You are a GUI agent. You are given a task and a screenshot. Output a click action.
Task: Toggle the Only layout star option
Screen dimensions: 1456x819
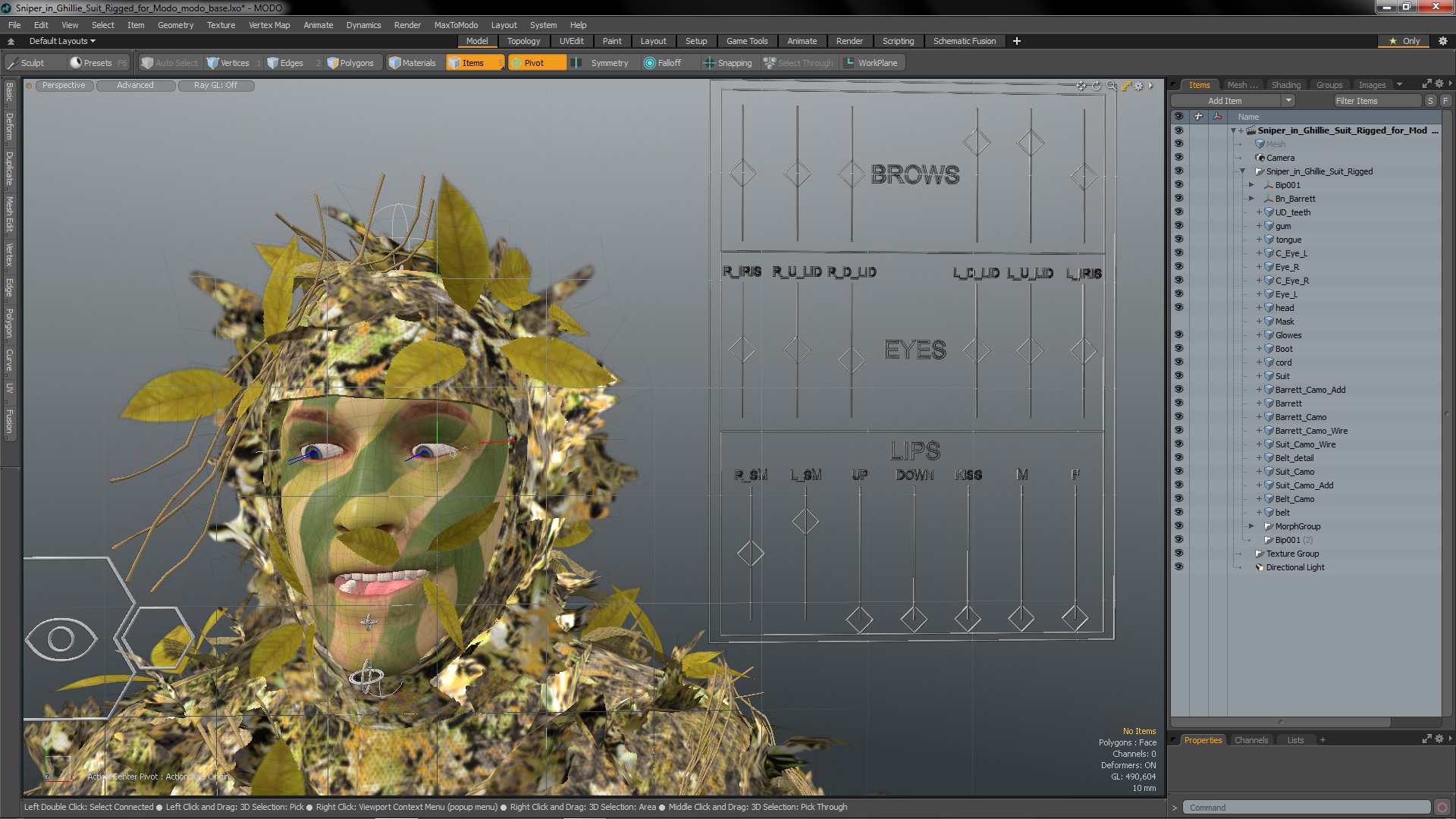click(1404, 41)
